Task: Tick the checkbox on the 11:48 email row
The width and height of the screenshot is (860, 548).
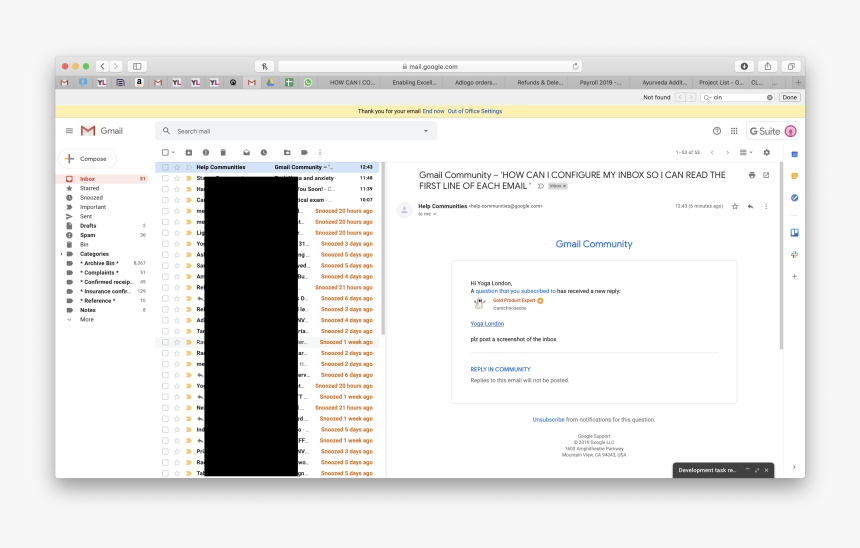Action: pyautogui.click(x=165, y=178)
